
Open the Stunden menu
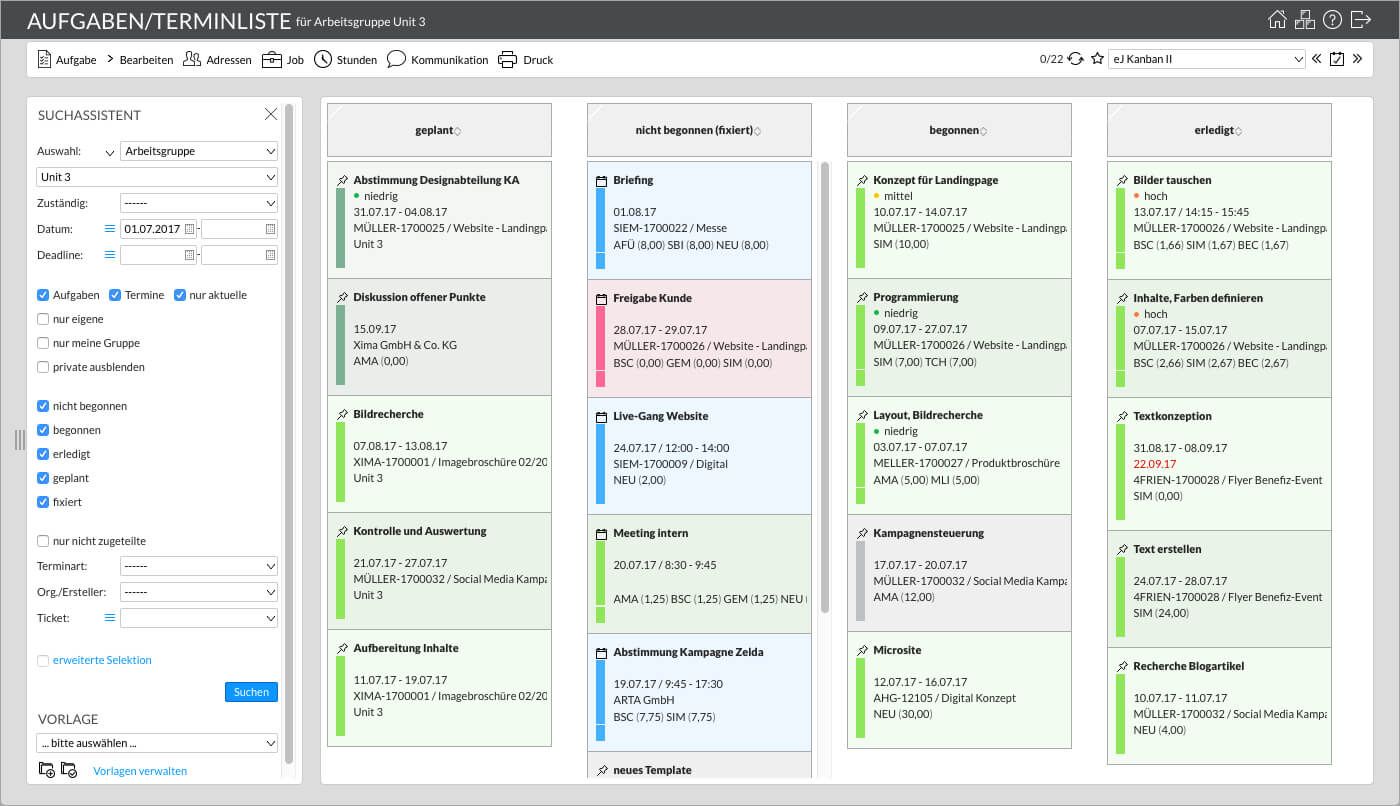tap(345, 60)
